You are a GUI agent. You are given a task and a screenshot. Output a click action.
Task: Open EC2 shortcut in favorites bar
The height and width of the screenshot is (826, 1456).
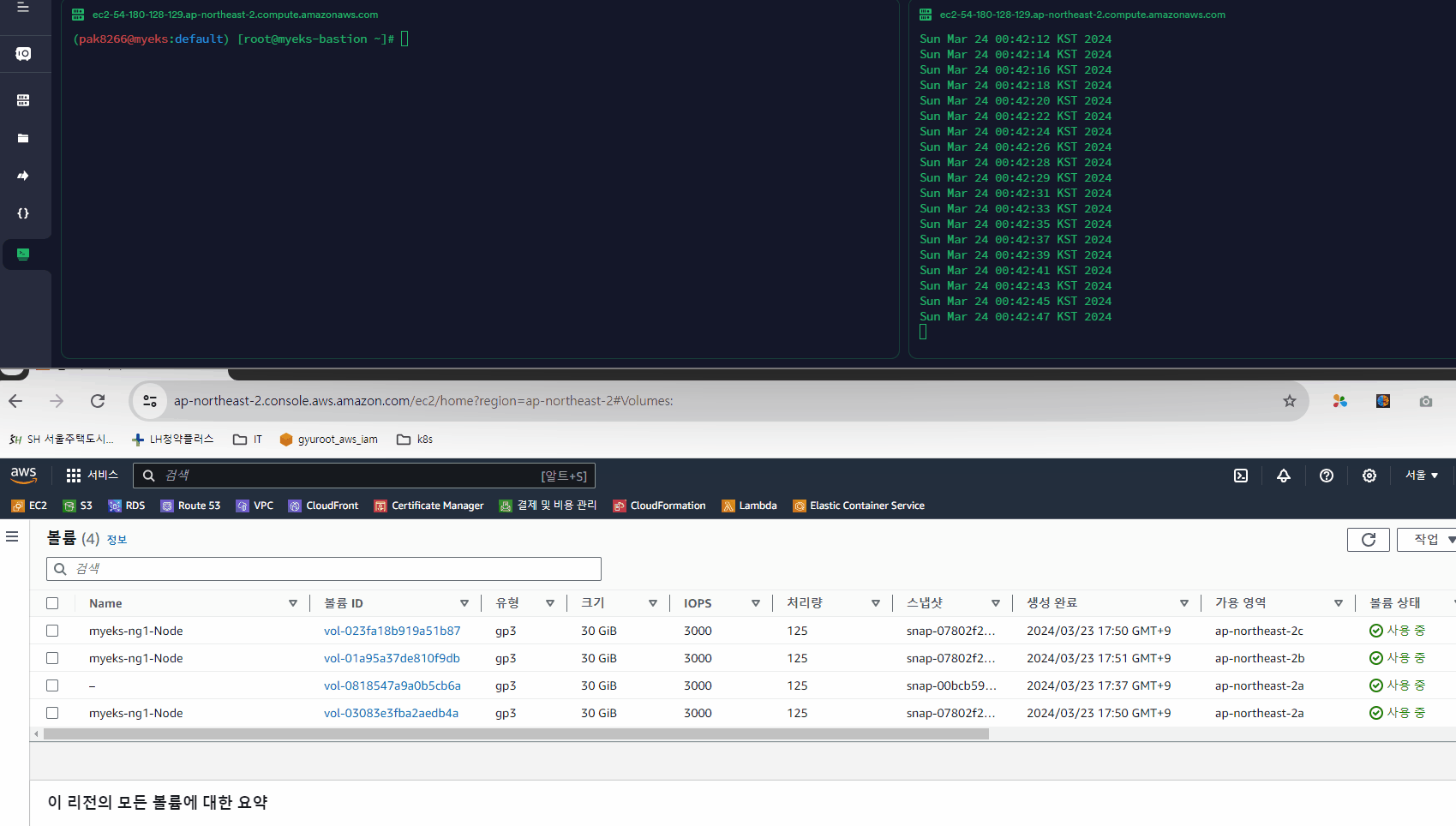[x=29, y=506]
